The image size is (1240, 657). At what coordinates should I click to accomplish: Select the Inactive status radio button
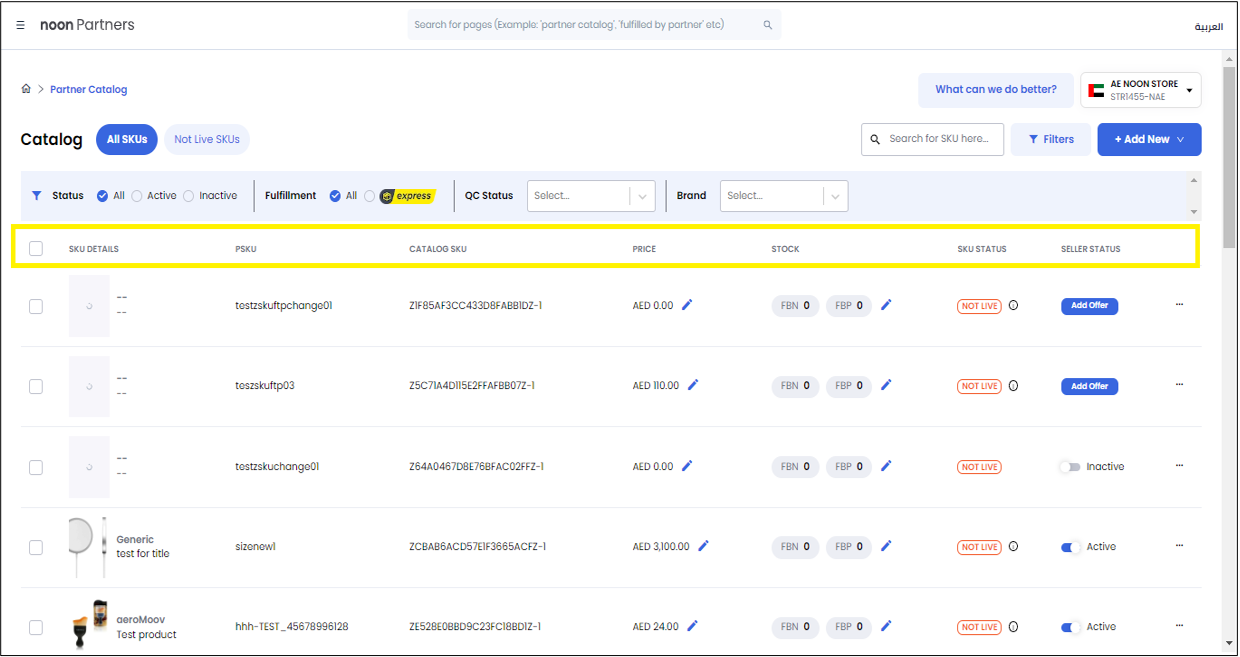point(188,196)
